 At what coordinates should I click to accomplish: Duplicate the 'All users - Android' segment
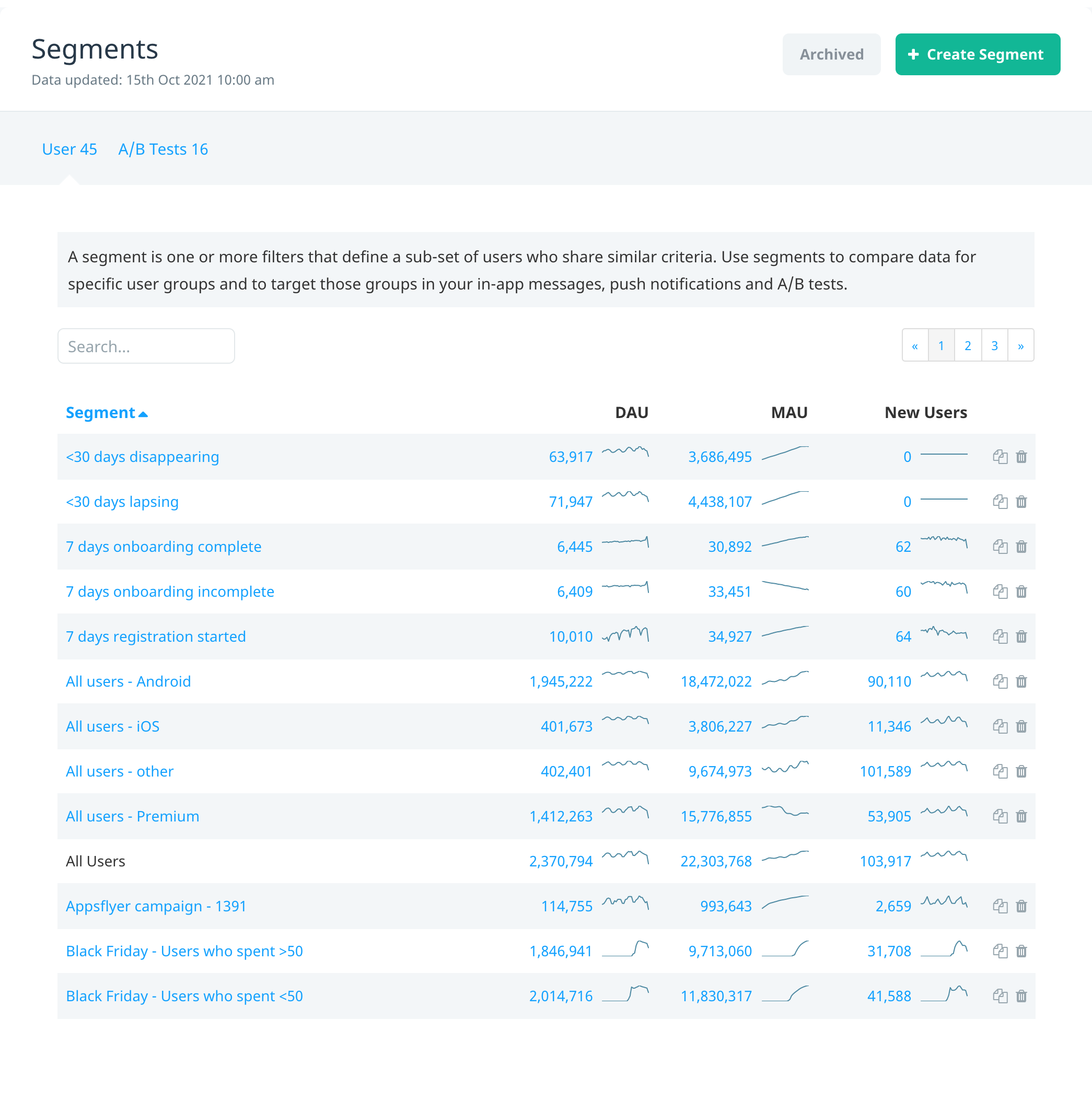[1000, 681]
